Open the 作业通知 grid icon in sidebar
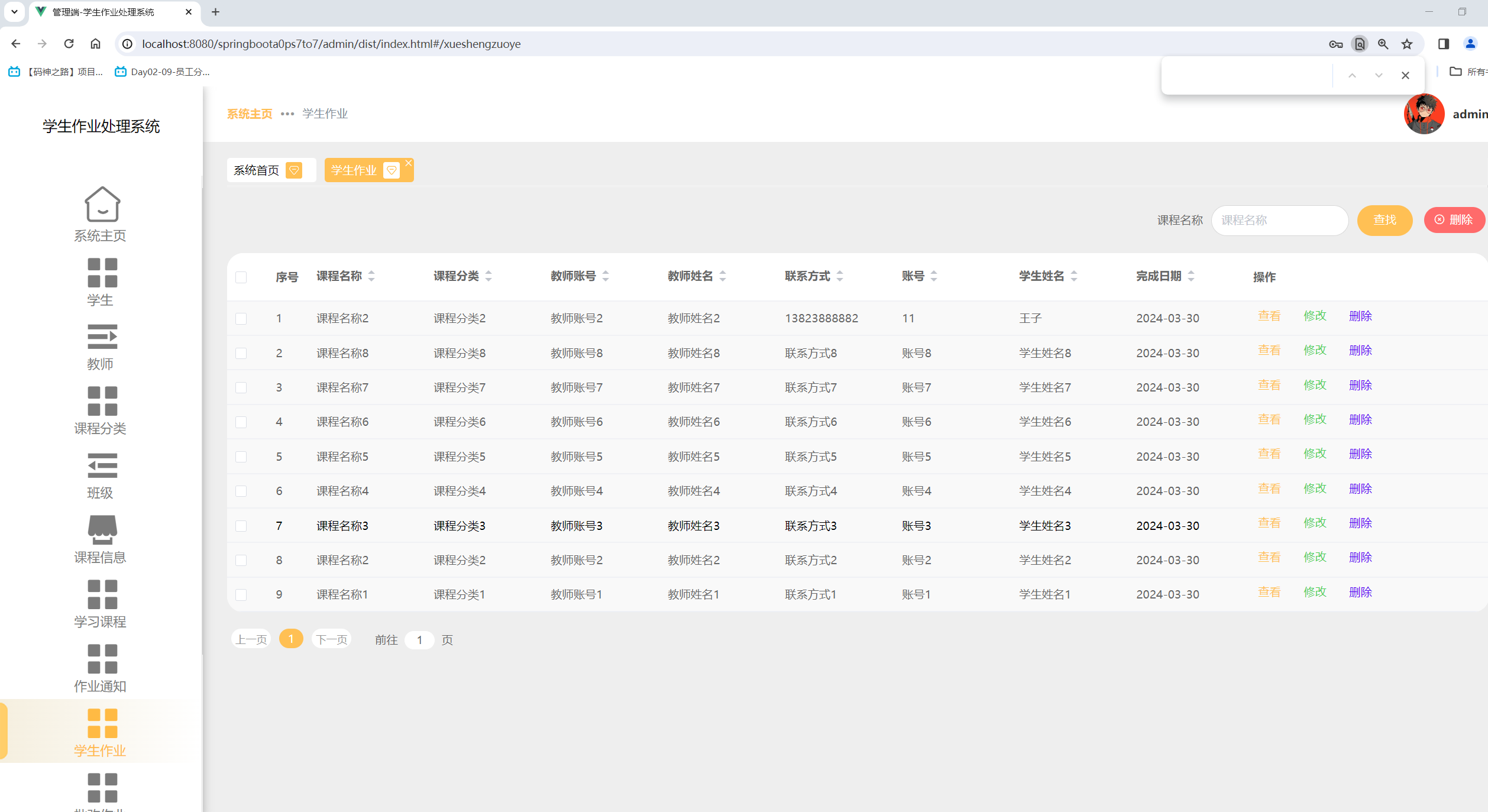1488x812 pixels. (102, 659)
